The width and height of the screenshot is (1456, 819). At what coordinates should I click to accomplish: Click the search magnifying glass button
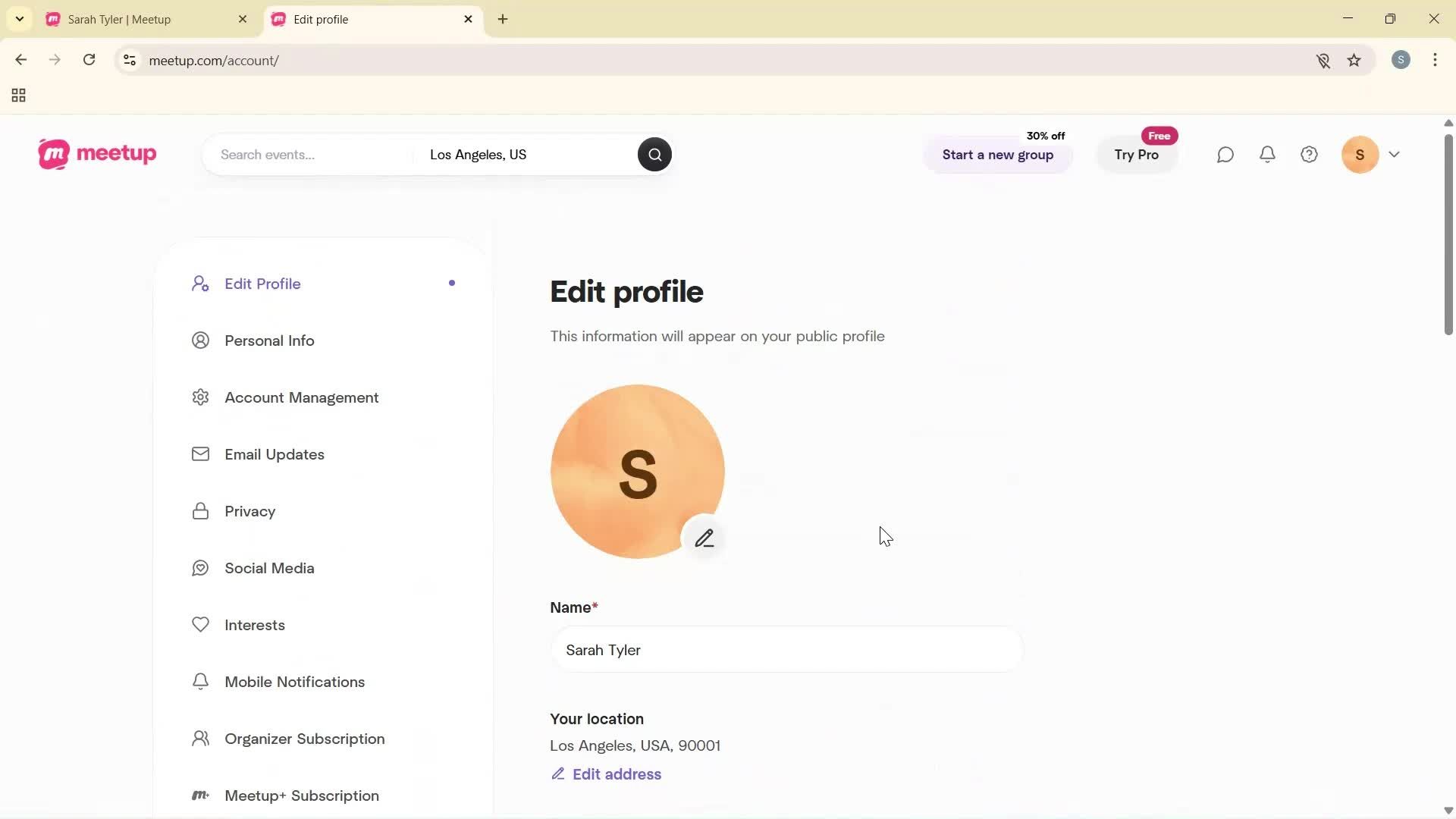tap(654, 154)
